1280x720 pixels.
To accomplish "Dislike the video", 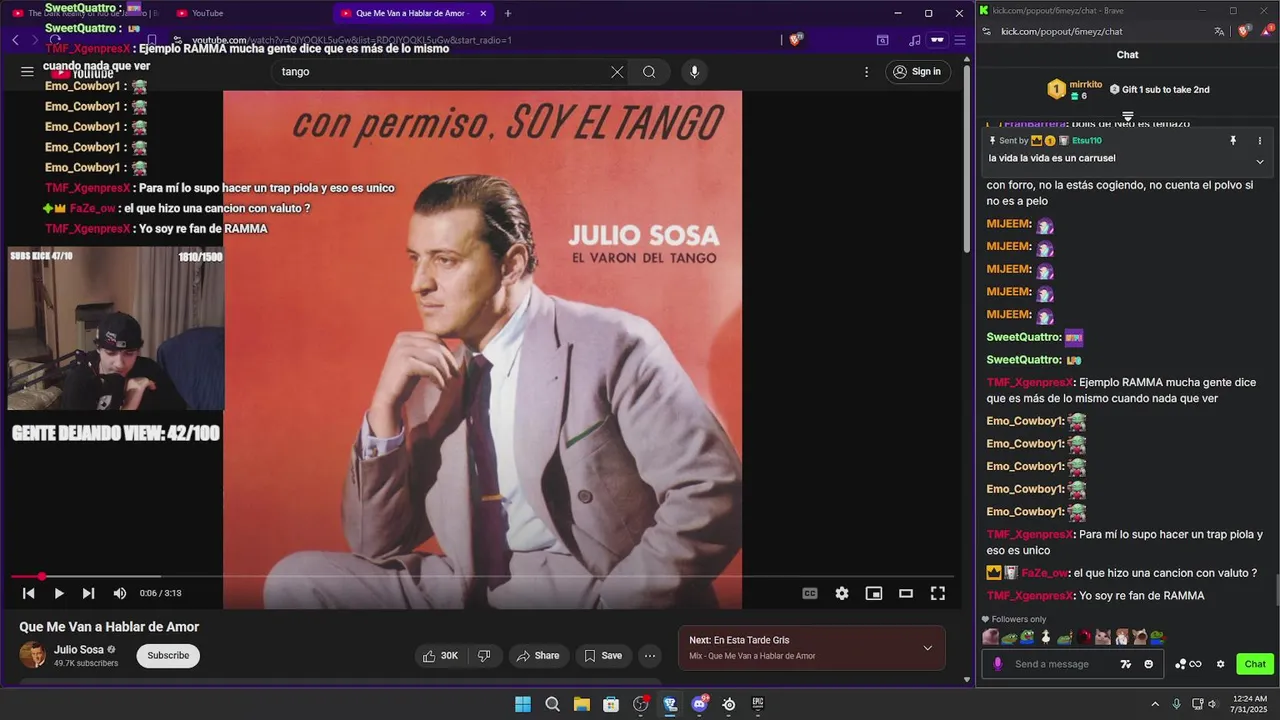I will click(x=484, y=656).
